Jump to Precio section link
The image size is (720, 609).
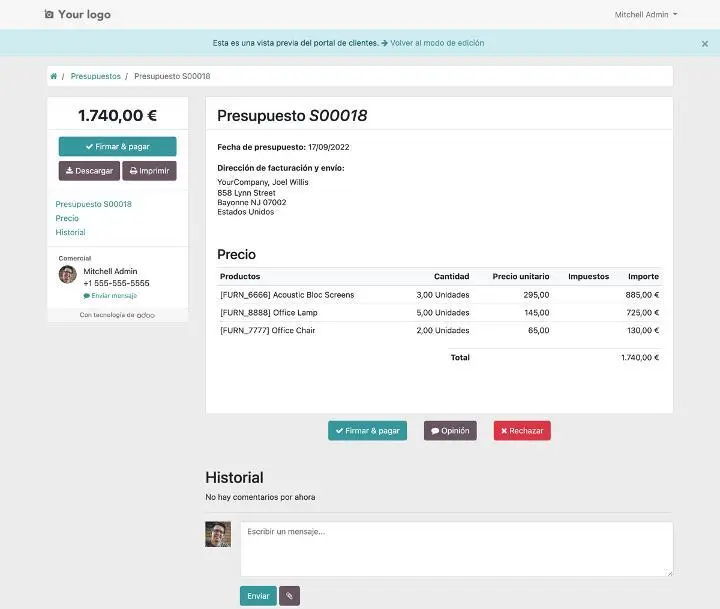(x=67, y=218)
